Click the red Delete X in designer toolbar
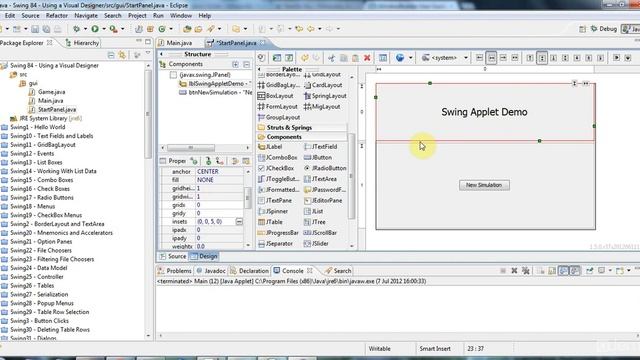The height and width of the screenshot is (360, 640). pos(367,58)
